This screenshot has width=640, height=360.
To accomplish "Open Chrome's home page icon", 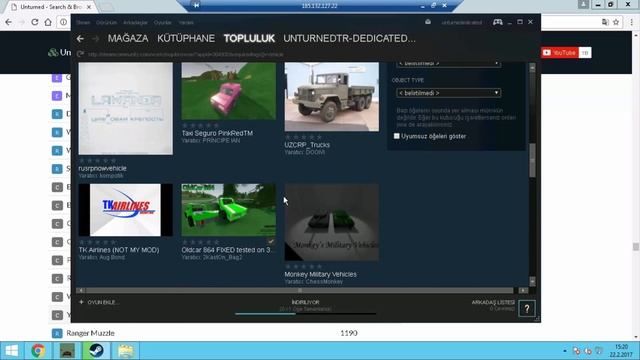I will tap(48, 22).
